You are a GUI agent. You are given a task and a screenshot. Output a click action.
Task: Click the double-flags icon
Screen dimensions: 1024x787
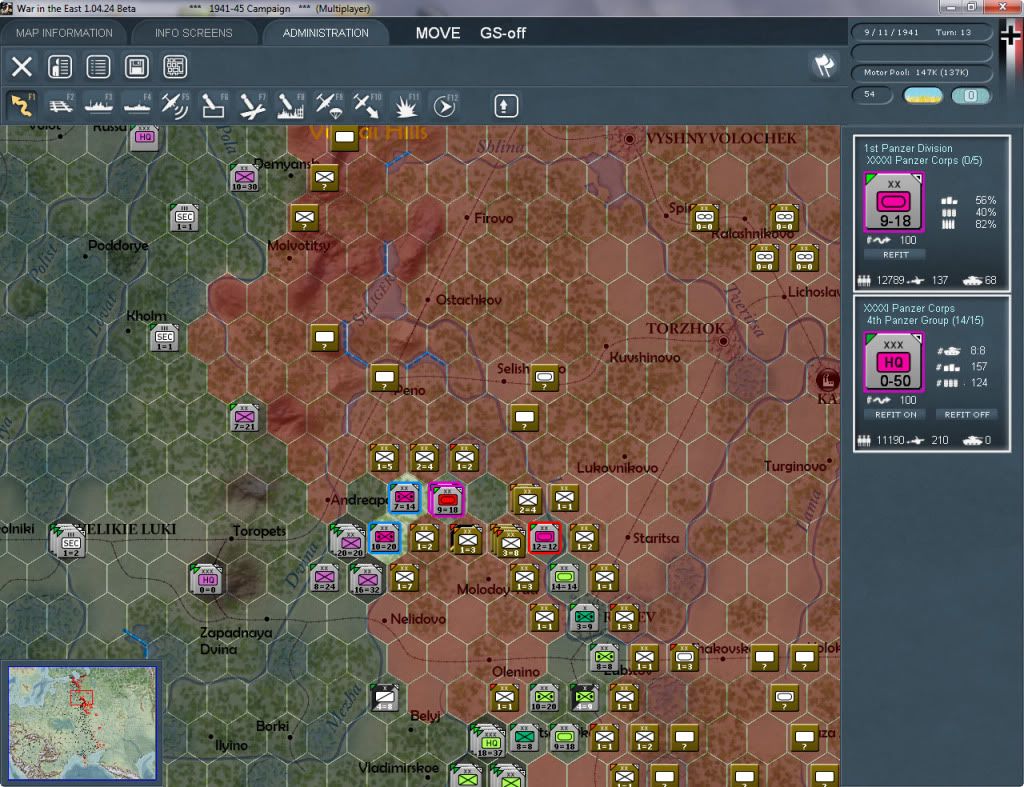pyautogui.click(x=824, y=65)
